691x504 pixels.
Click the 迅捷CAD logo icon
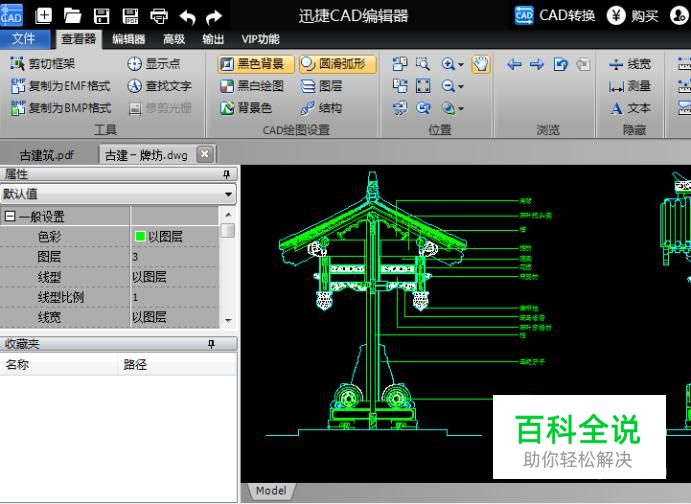[11, 15]
